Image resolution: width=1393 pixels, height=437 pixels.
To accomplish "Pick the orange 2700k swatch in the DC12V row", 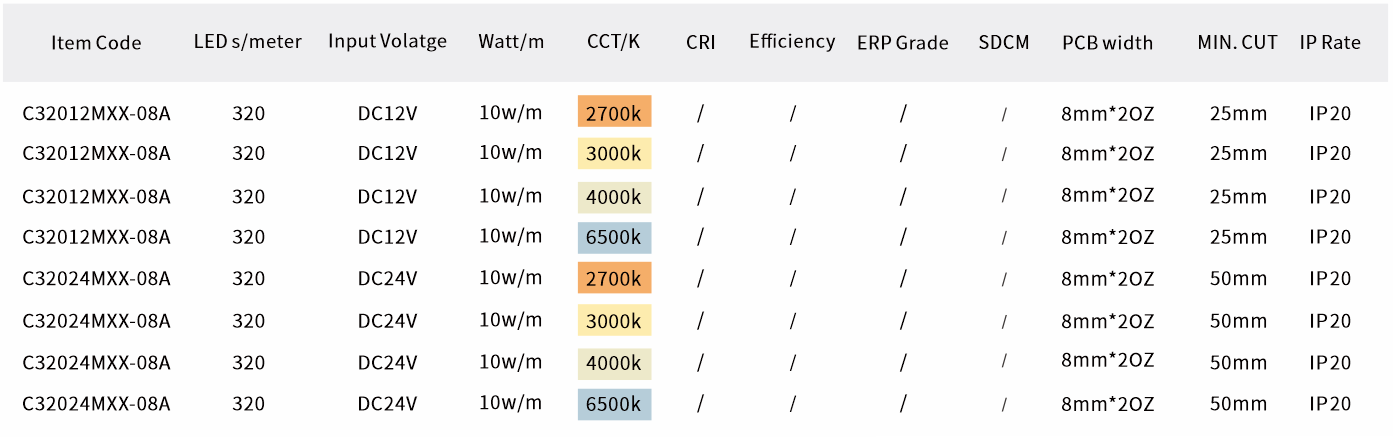I will [x=614, y=112].
